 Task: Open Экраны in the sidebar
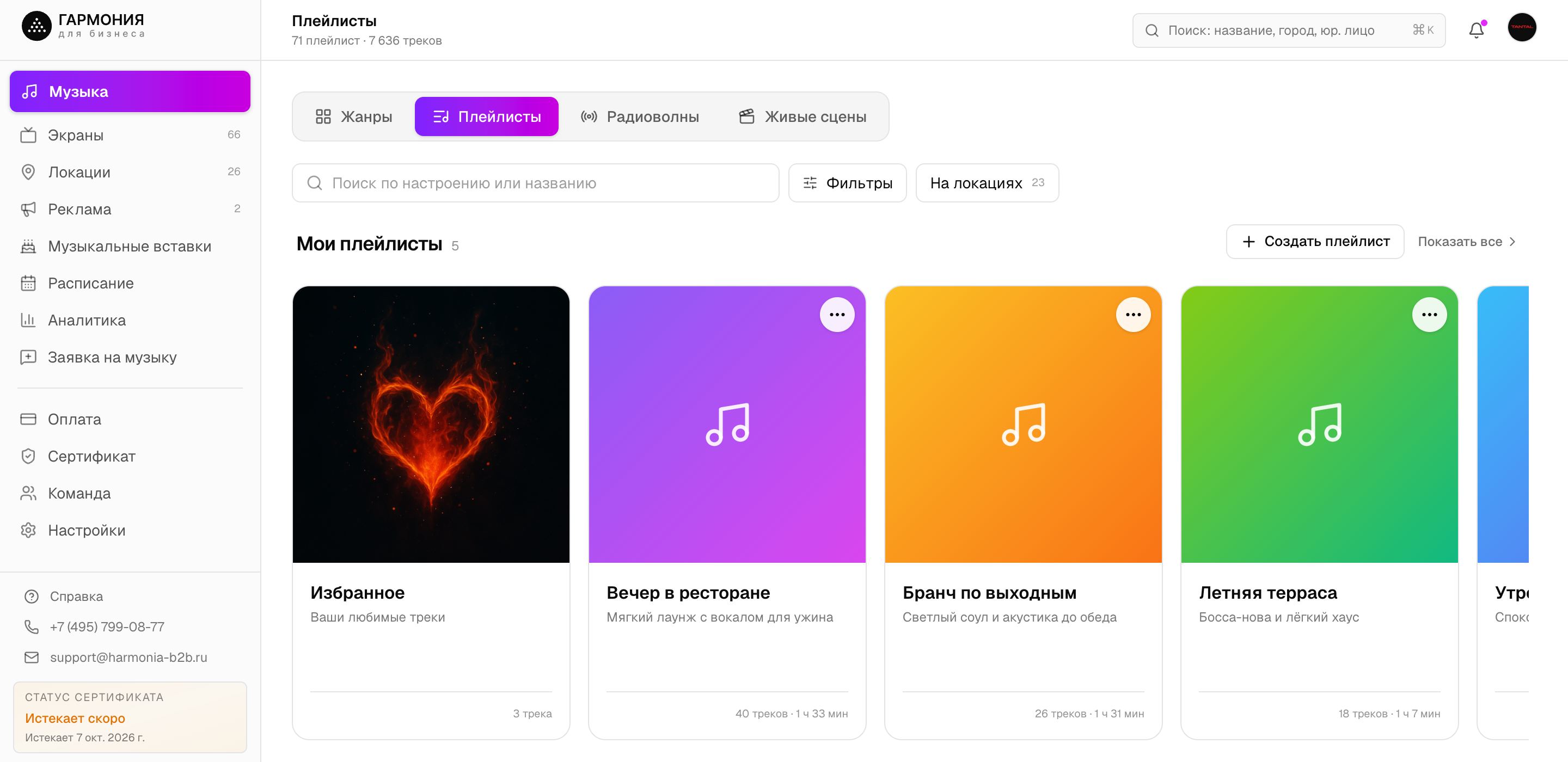tap(130, 135)
